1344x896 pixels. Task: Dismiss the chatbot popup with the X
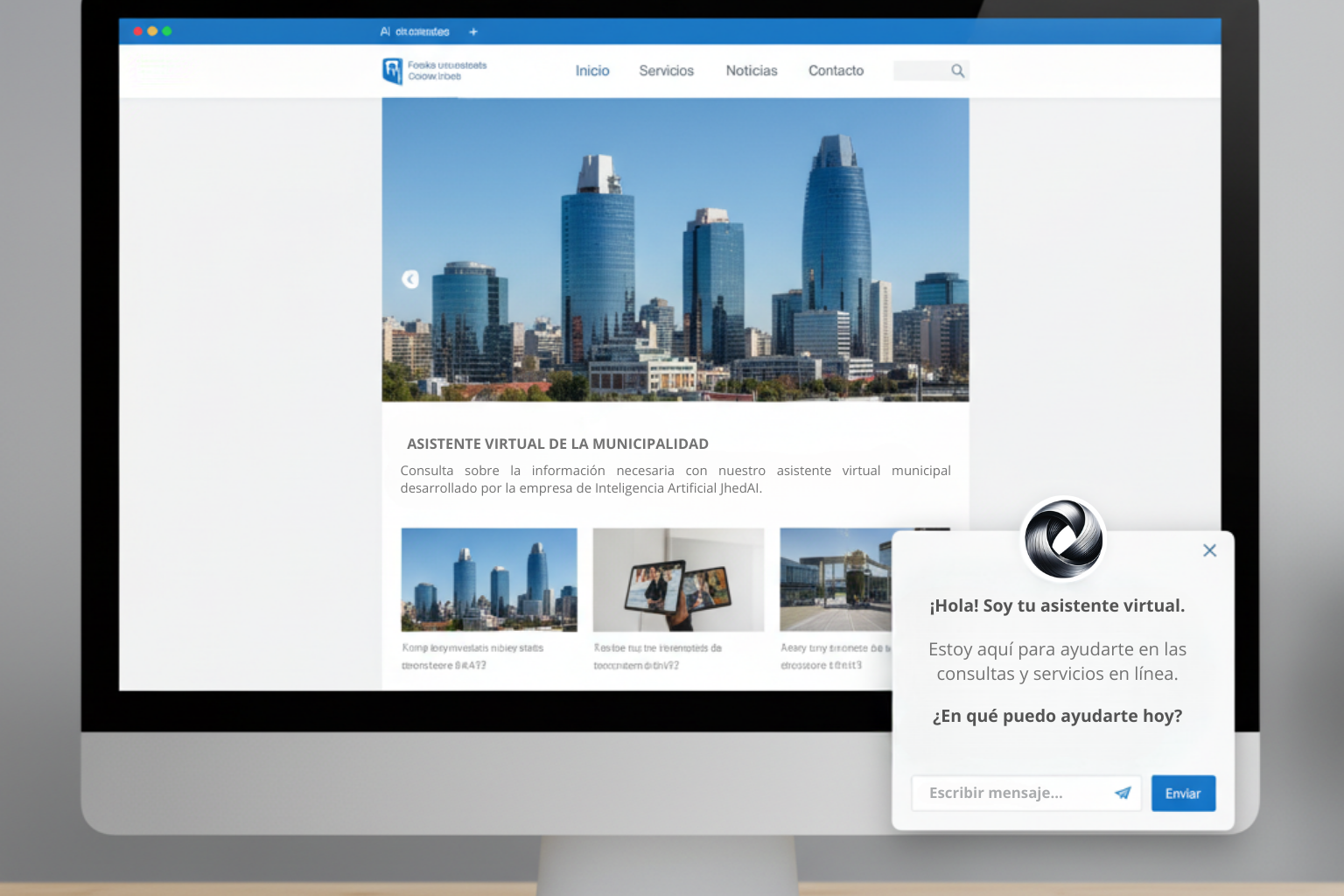[x=1209, y=550]
